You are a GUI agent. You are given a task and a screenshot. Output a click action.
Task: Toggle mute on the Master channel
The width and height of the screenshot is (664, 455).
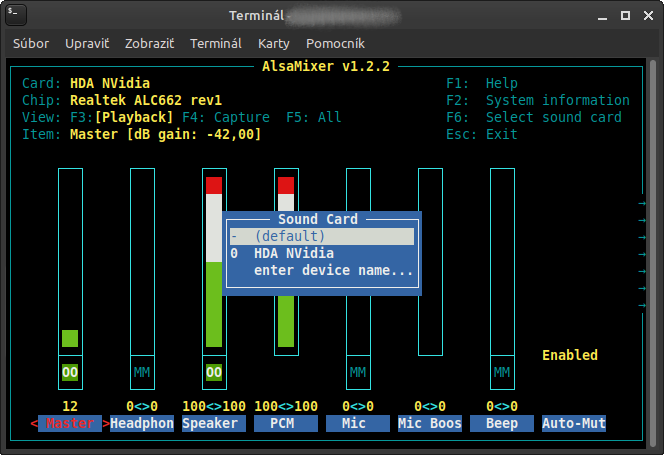(x=70, y=372)
